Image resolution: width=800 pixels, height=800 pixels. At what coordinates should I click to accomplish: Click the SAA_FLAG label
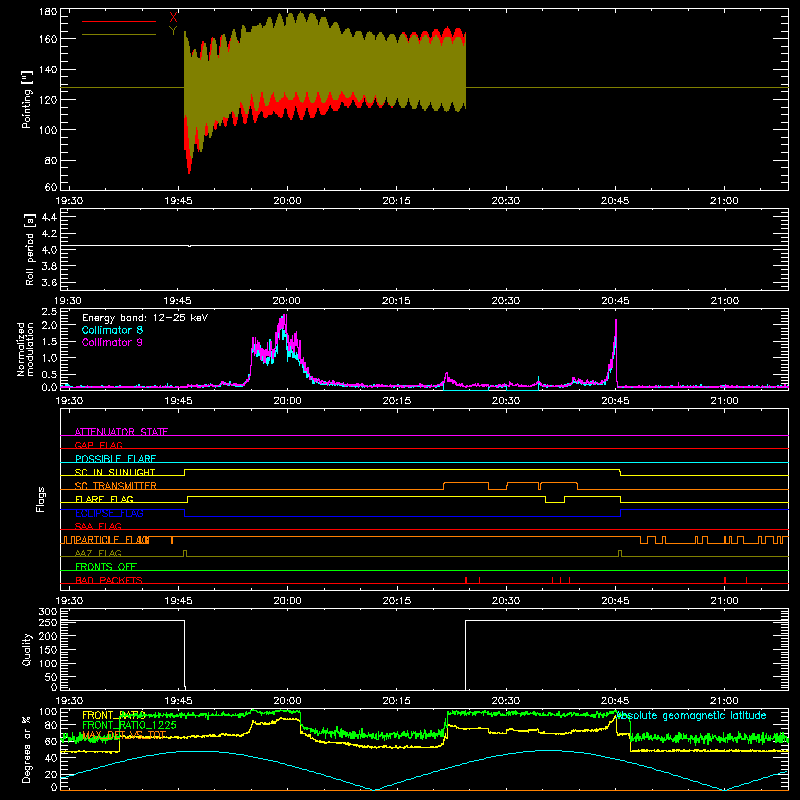pyautogui.click(x=98, y=526)
